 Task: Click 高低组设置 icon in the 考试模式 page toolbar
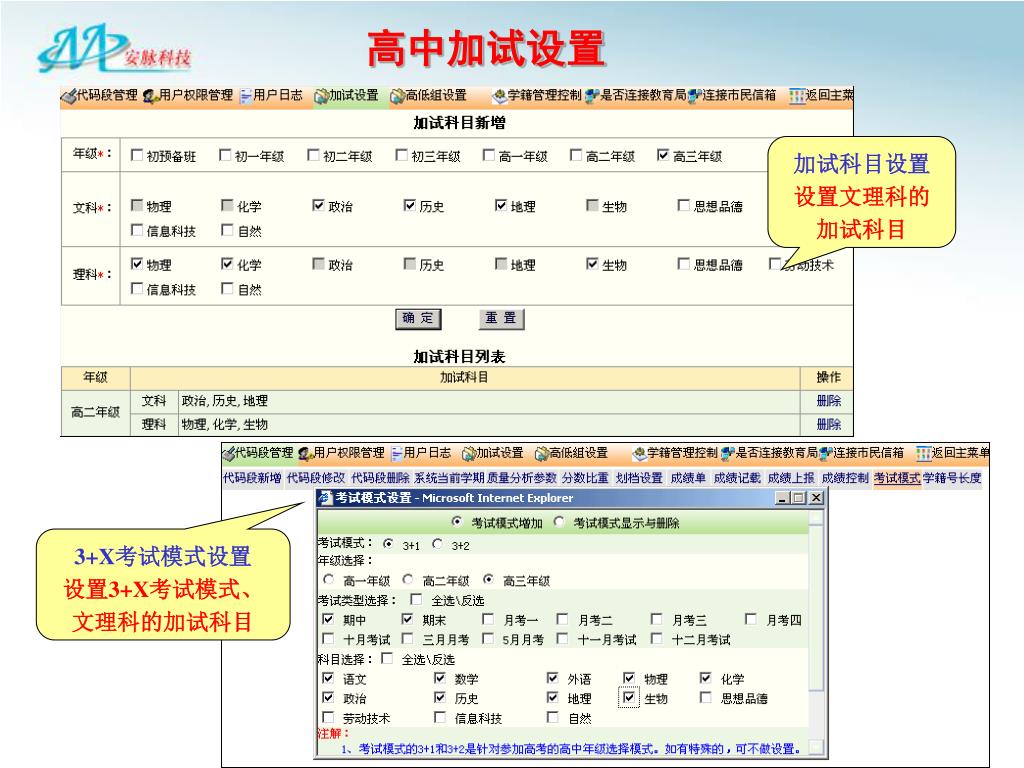pyautogui.click(x=541, y=453)
